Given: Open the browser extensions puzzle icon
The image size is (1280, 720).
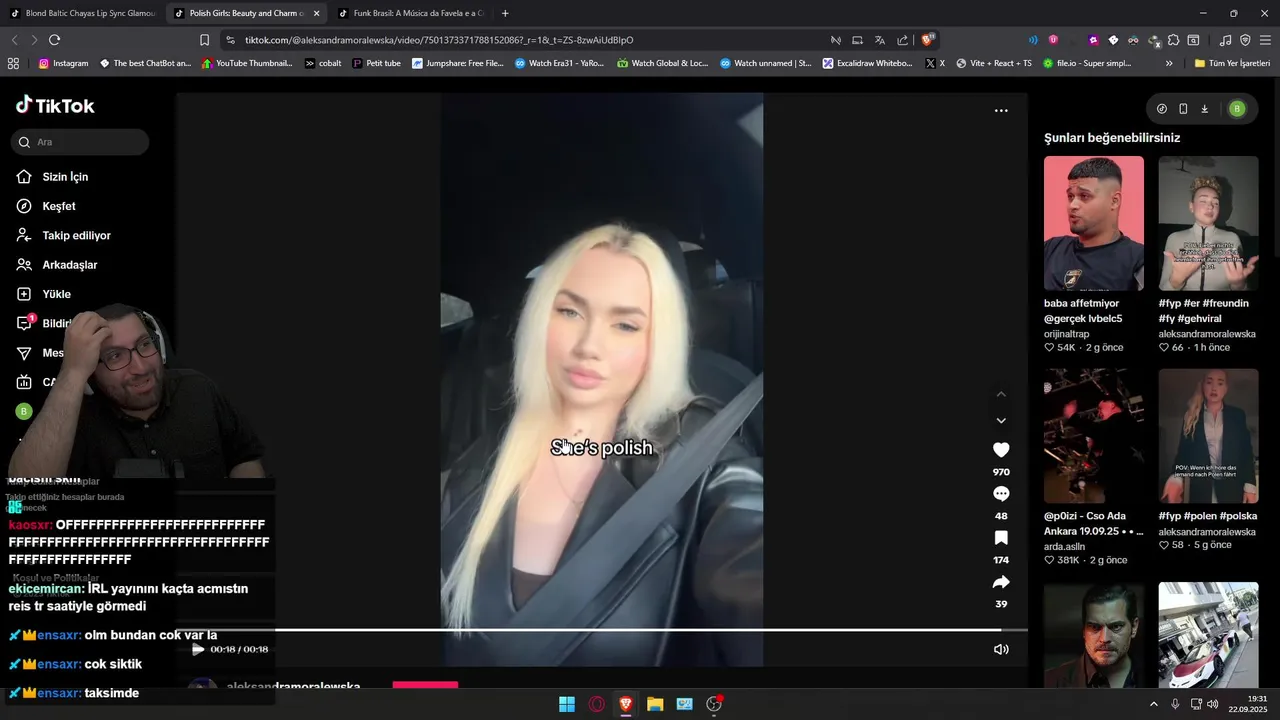Looking at the screenshot, I should (x=1174, y=40).
